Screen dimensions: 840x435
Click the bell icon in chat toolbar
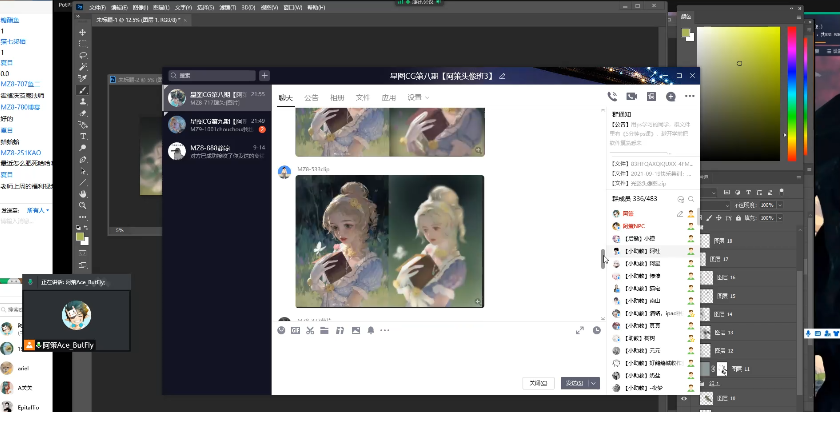(371, 331)
